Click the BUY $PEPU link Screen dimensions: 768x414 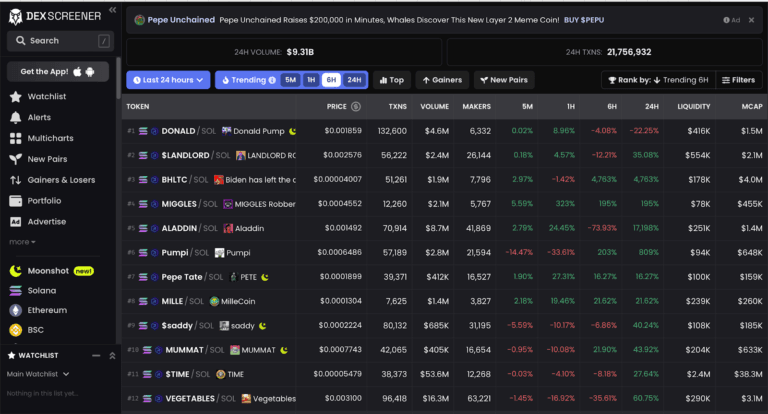(584, 20)
